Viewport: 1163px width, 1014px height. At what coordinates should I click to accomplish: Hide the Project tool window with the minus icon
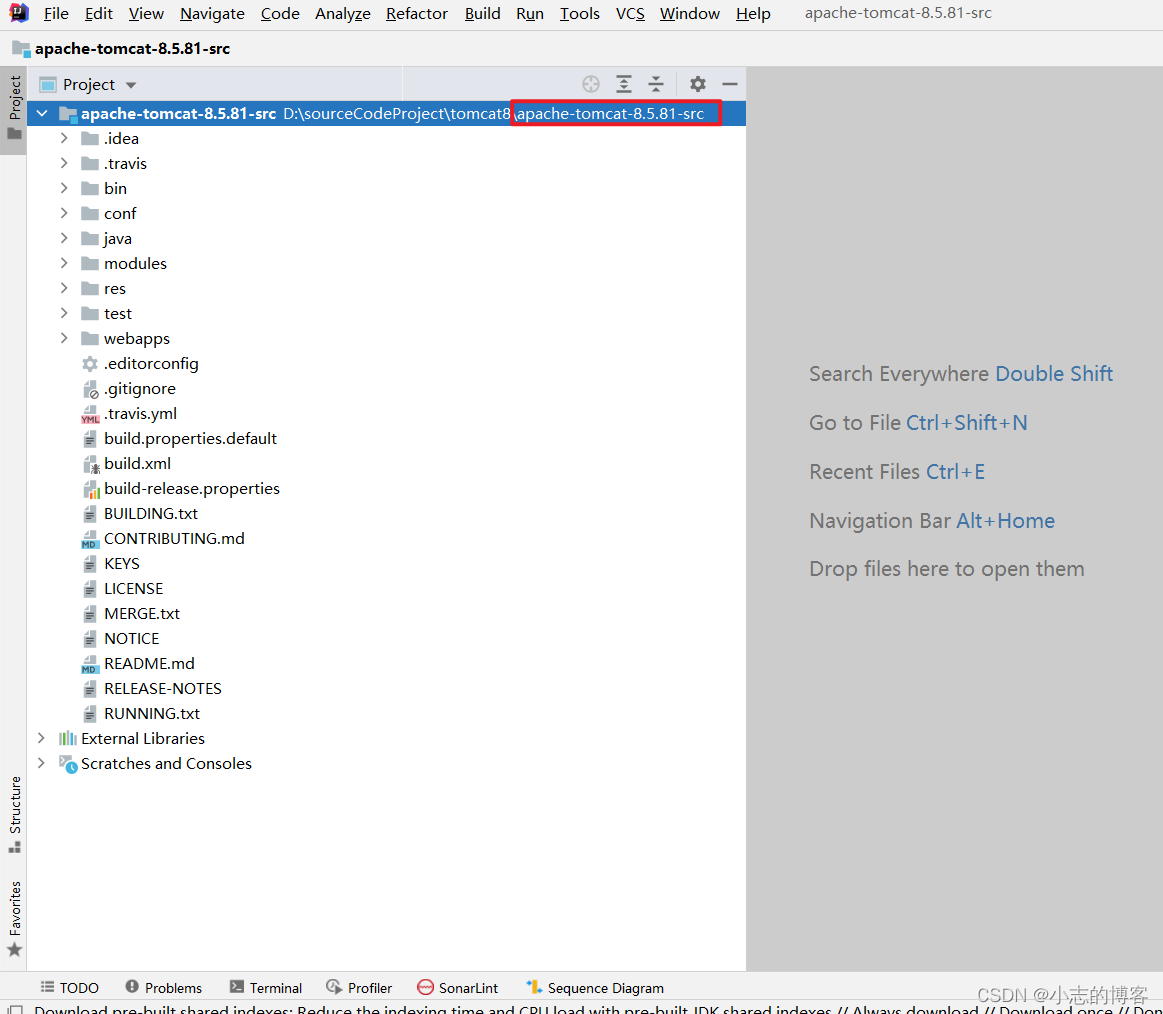[730, 84]
